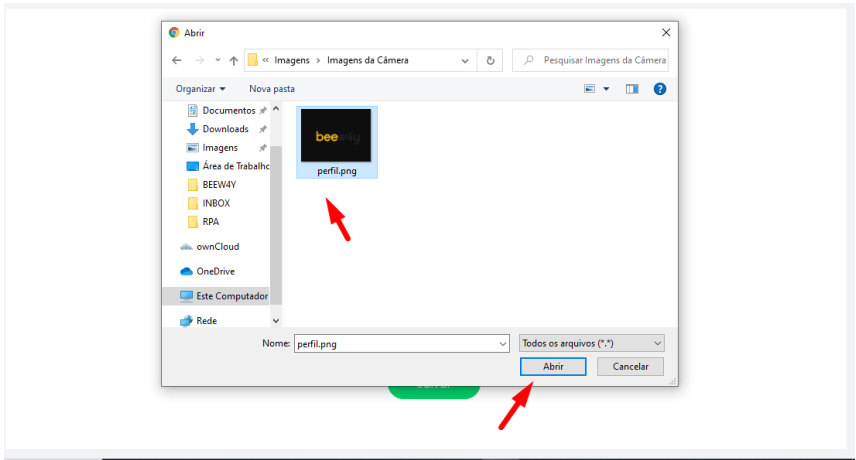Viewport: 856px width, 460px height.
Task: Open the Help question mark icon
Action: coord(659,89)
